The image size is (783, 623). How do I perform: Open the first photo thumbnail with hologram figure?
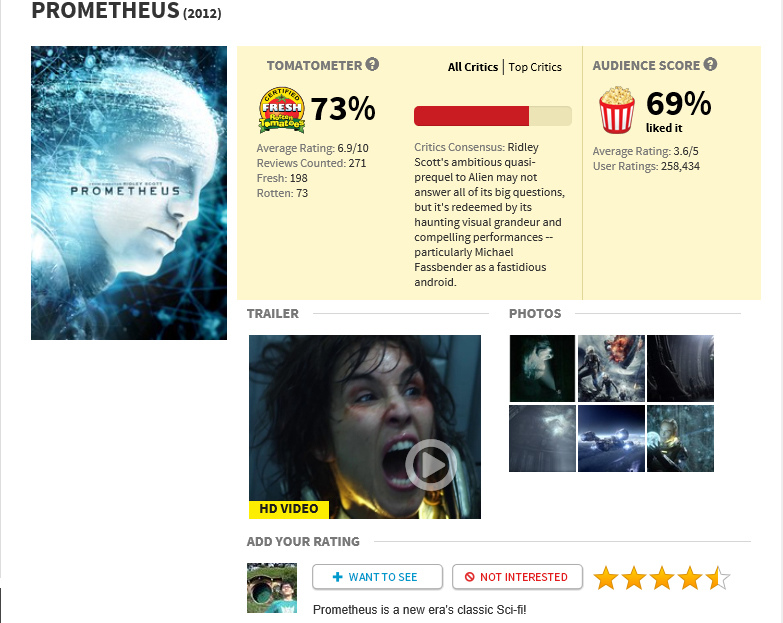(542, 368)
